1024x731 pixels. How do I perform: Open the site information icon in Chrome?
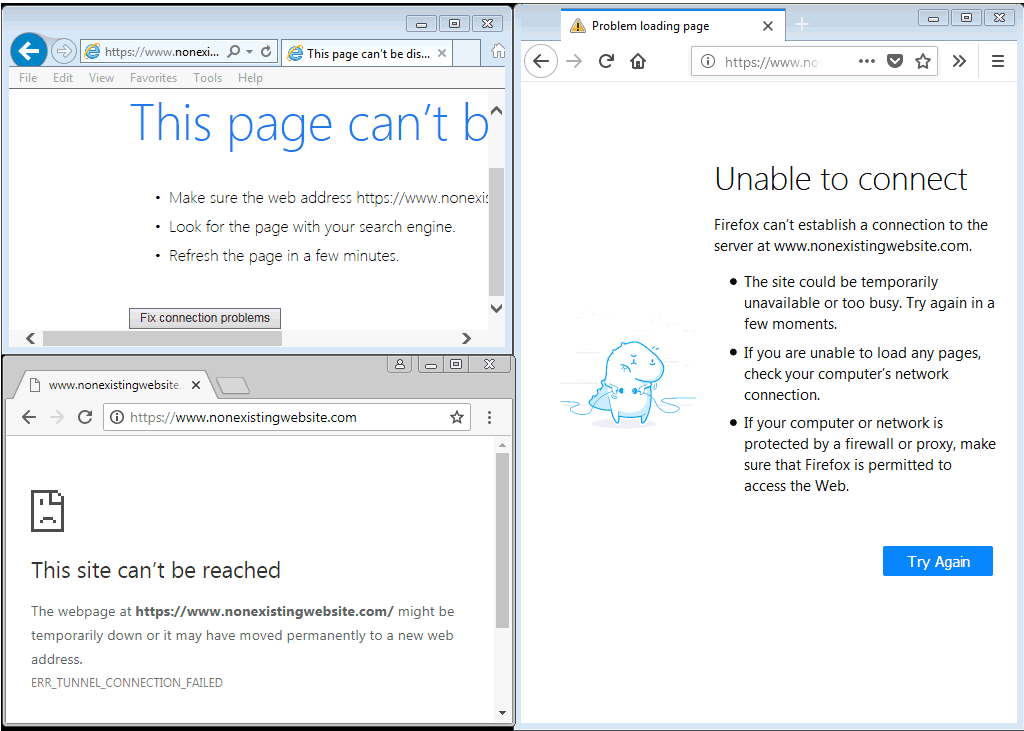(117, 417)
